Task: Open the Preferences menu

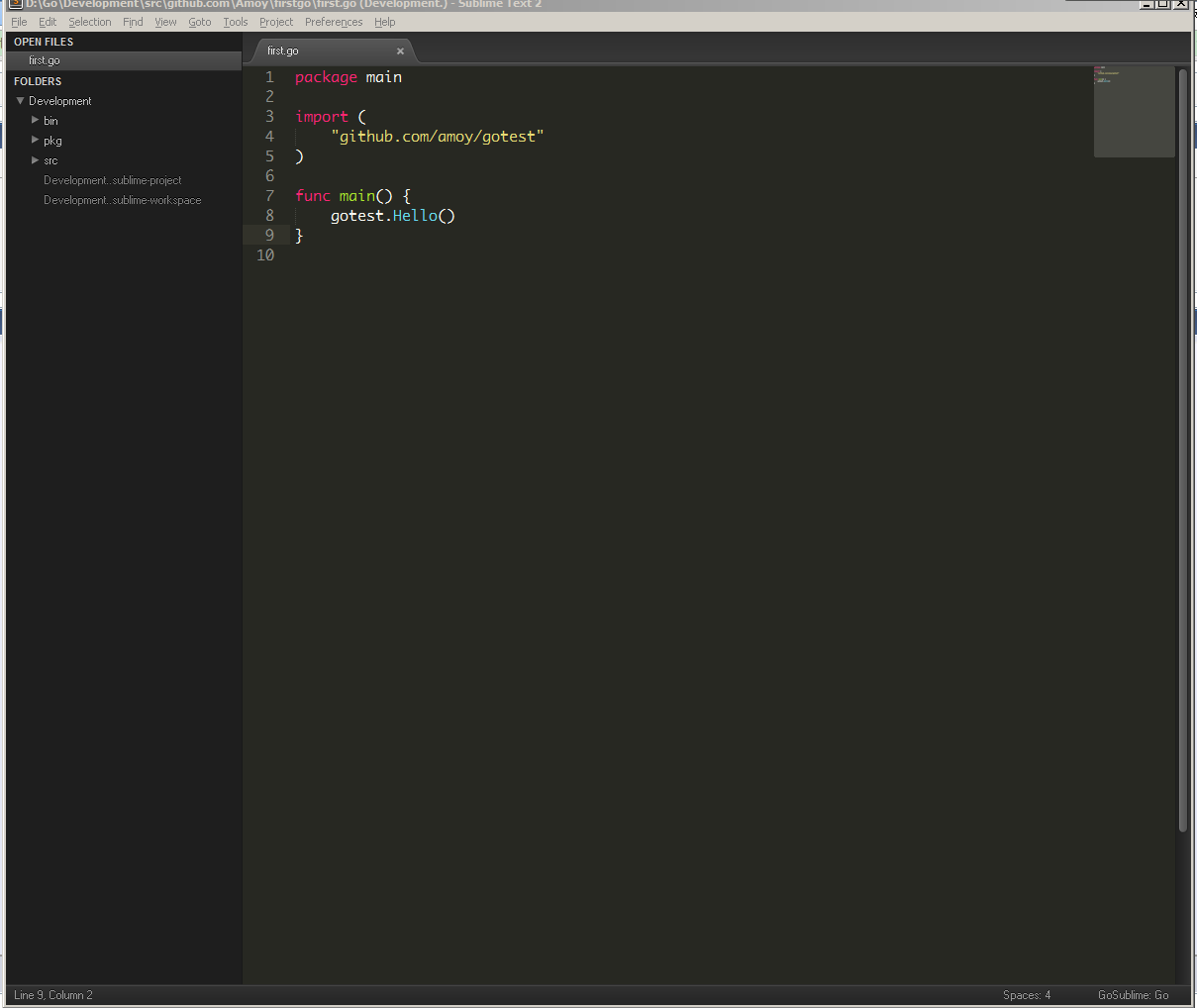Action: click(334, 22)
